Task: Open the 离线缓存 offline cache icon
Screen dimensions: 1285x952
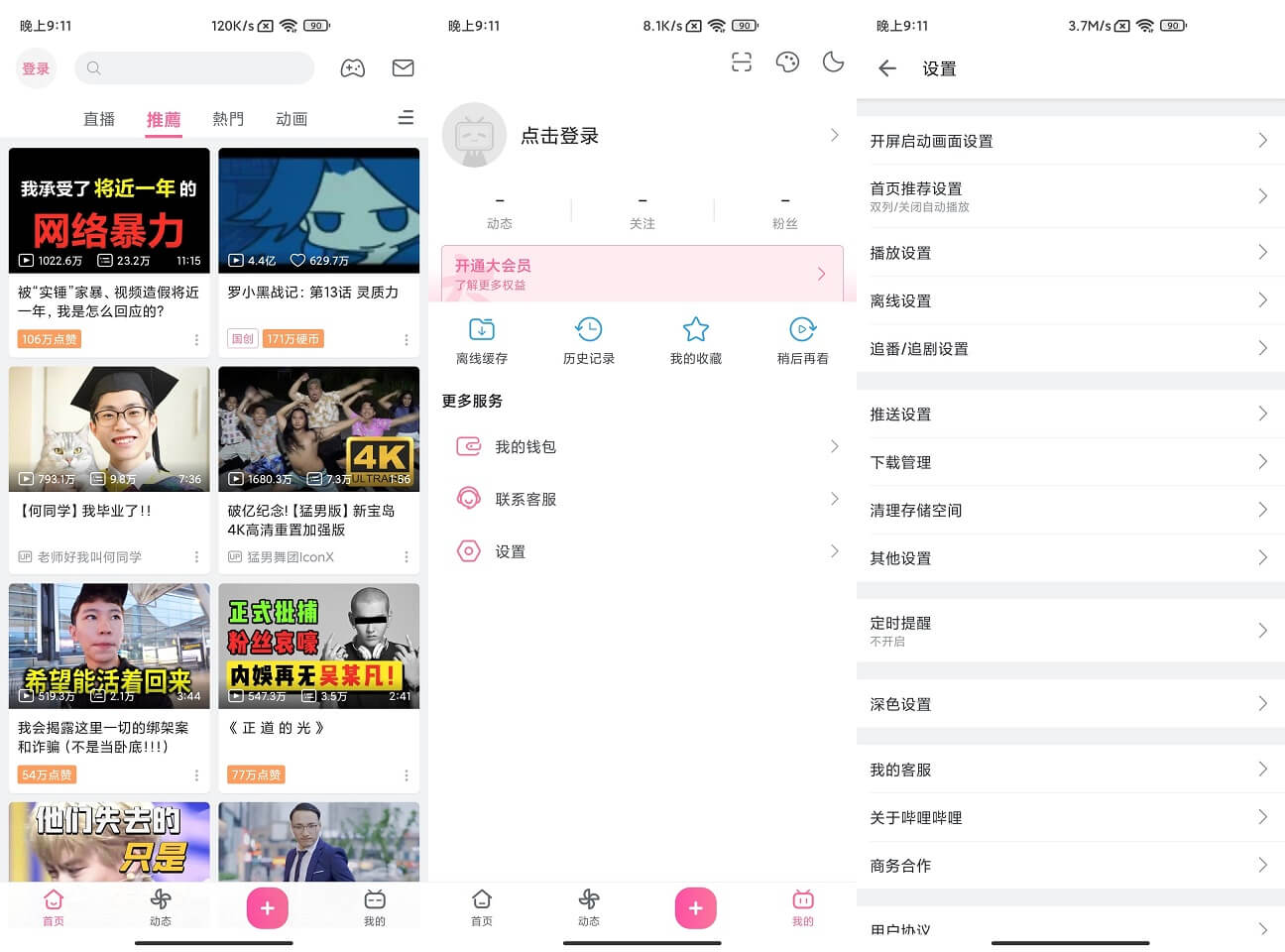Action: click(481, 329)
